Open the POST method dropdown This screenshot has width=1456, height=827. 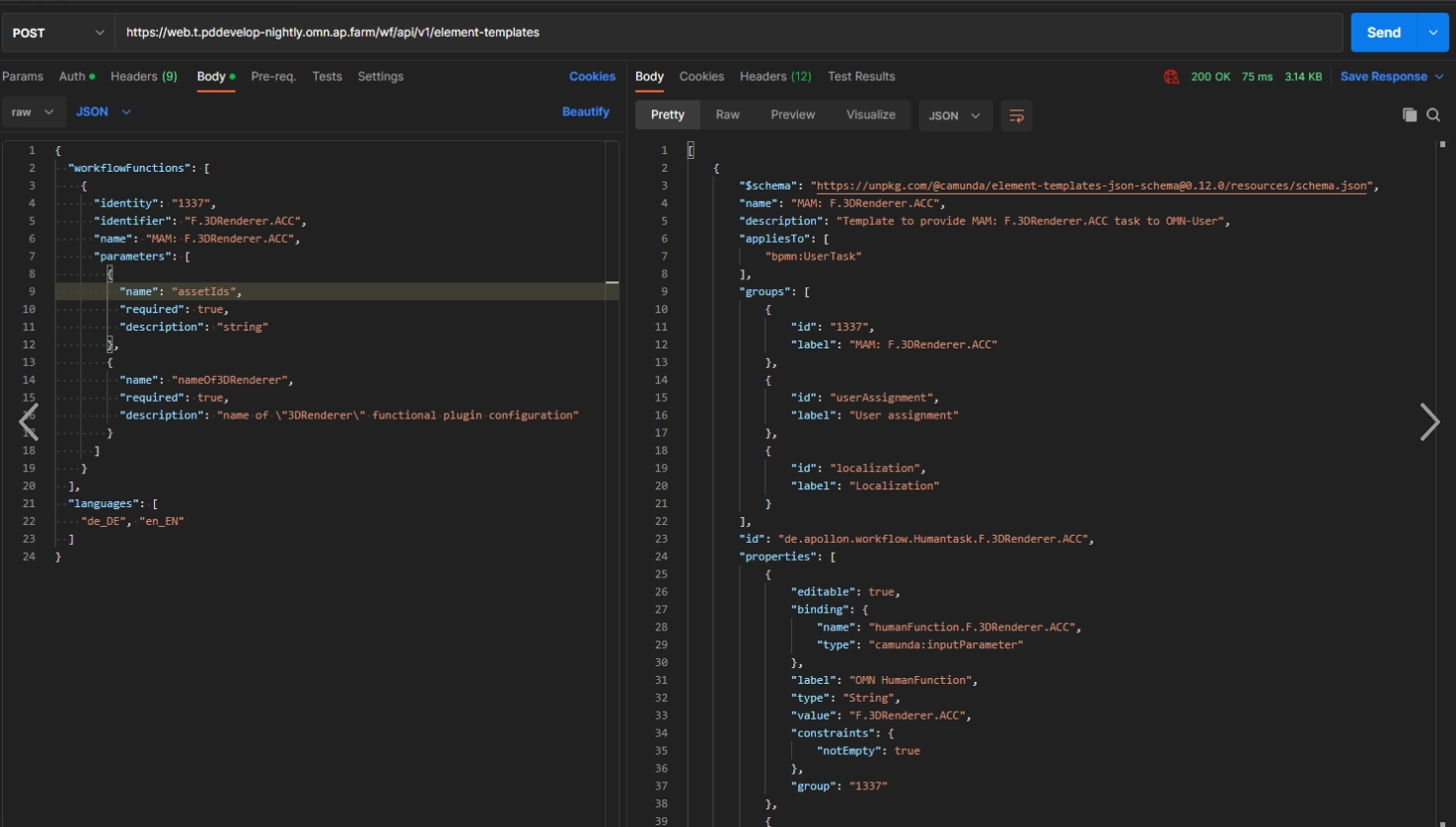coord(57,33)
